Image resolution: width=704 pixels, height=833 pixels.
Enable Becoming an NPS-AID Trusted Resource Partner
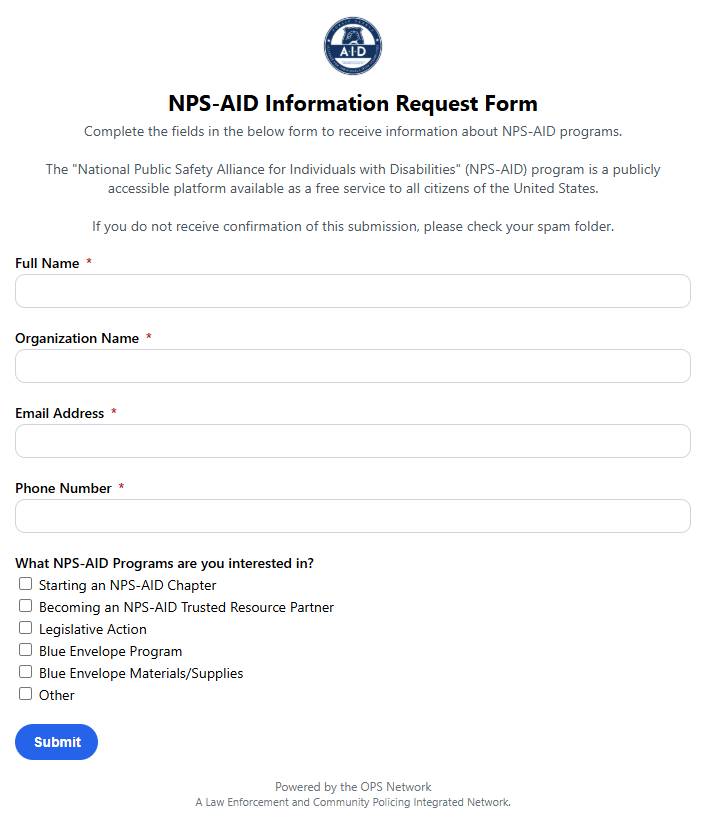pyautogui.click(x=26, y=606)
